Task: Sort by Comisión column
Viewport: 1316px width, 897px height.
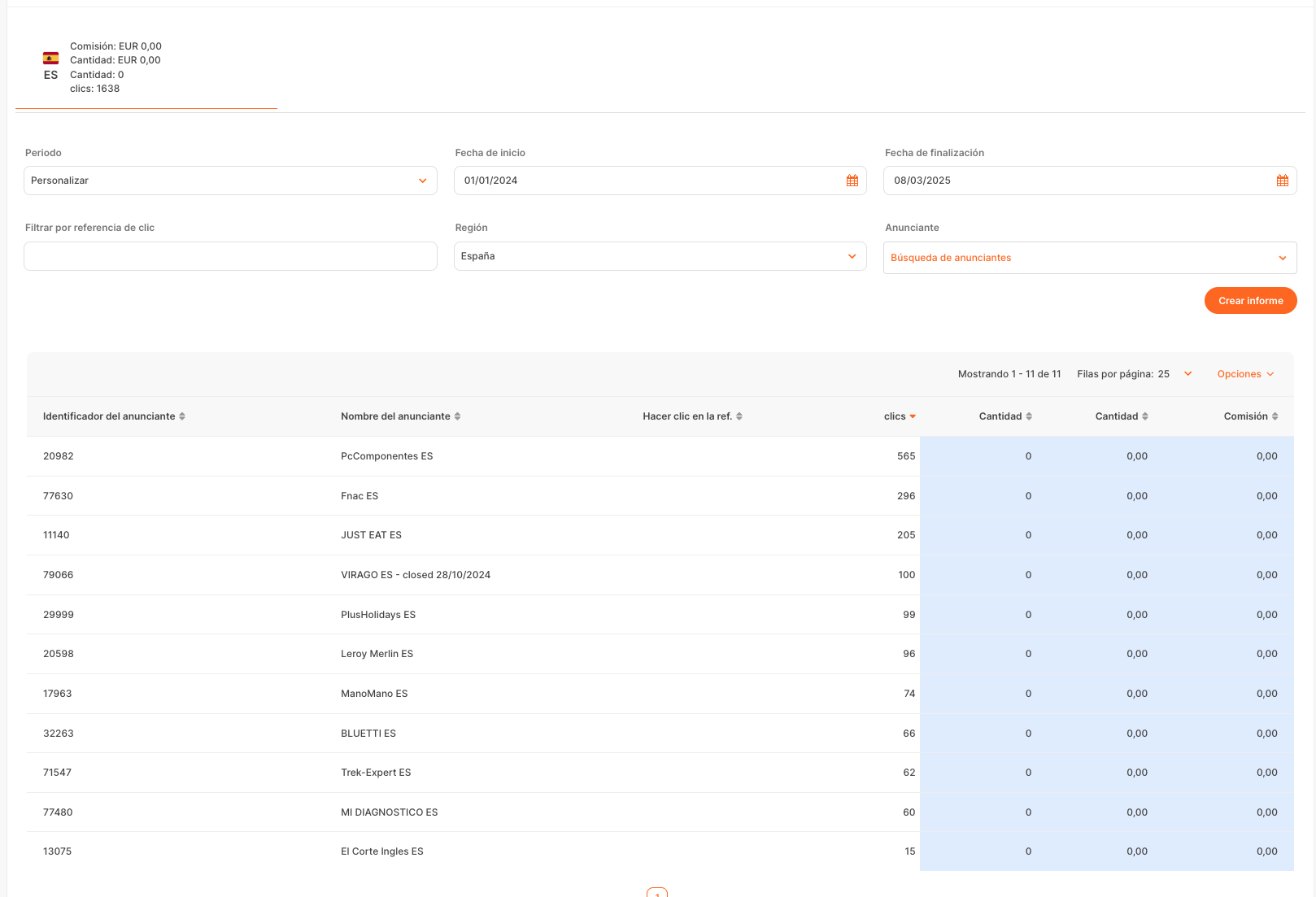Action: click(1275, 416)
